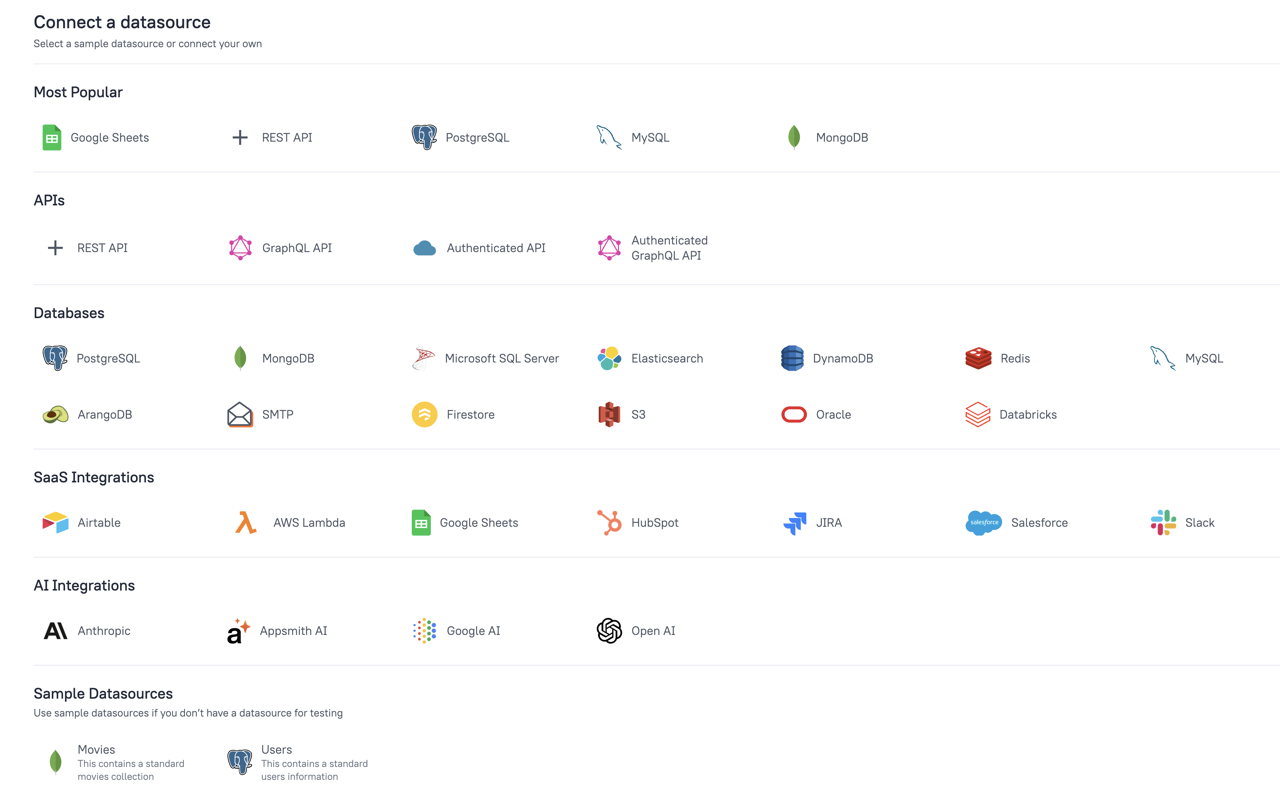Select the GraphQL API icon
This screenshot has width=1280, height=800.
coord(240,248)
